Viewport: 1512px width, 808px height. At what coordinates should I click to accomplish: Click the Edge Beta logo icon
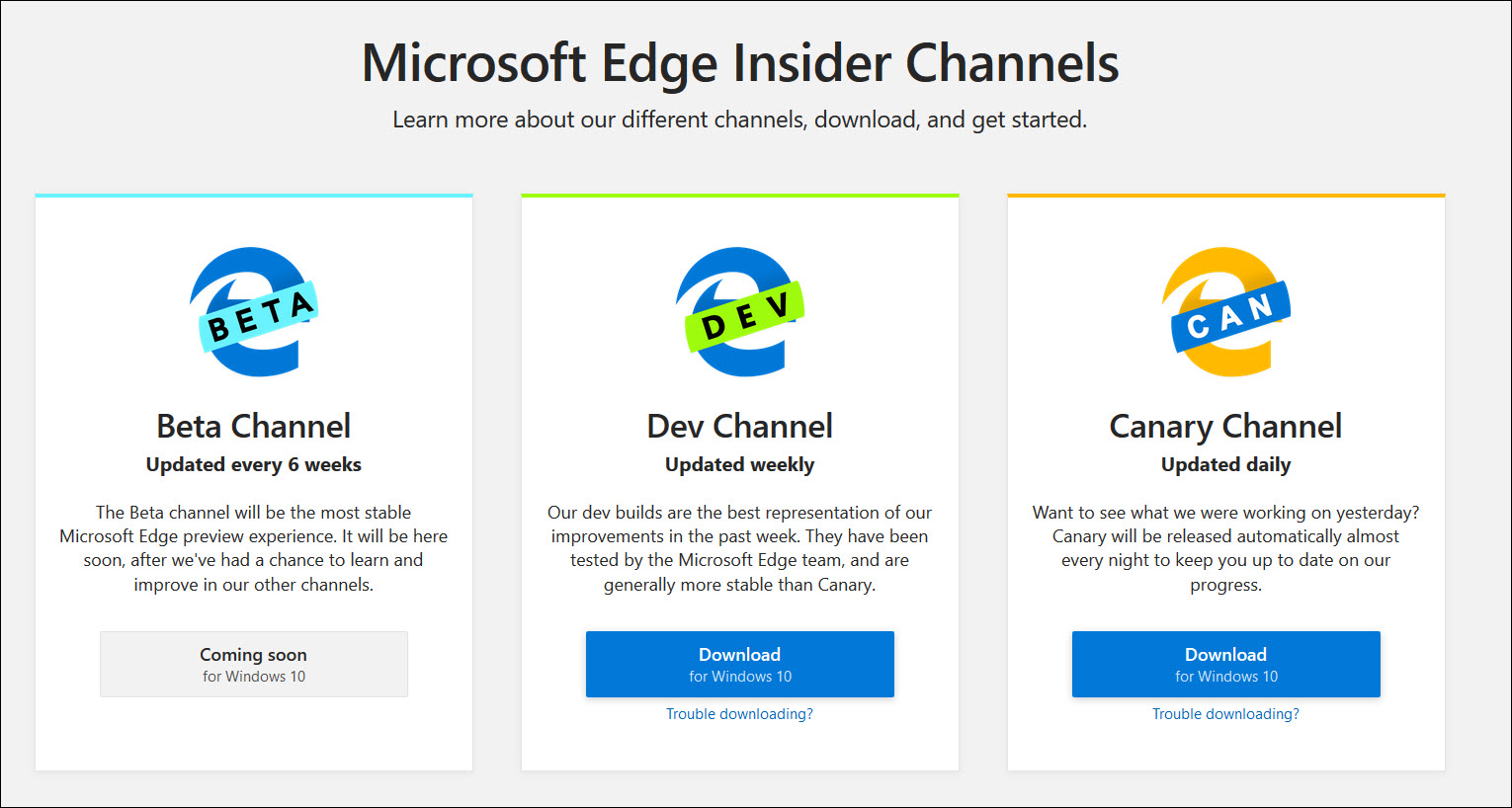254,312
